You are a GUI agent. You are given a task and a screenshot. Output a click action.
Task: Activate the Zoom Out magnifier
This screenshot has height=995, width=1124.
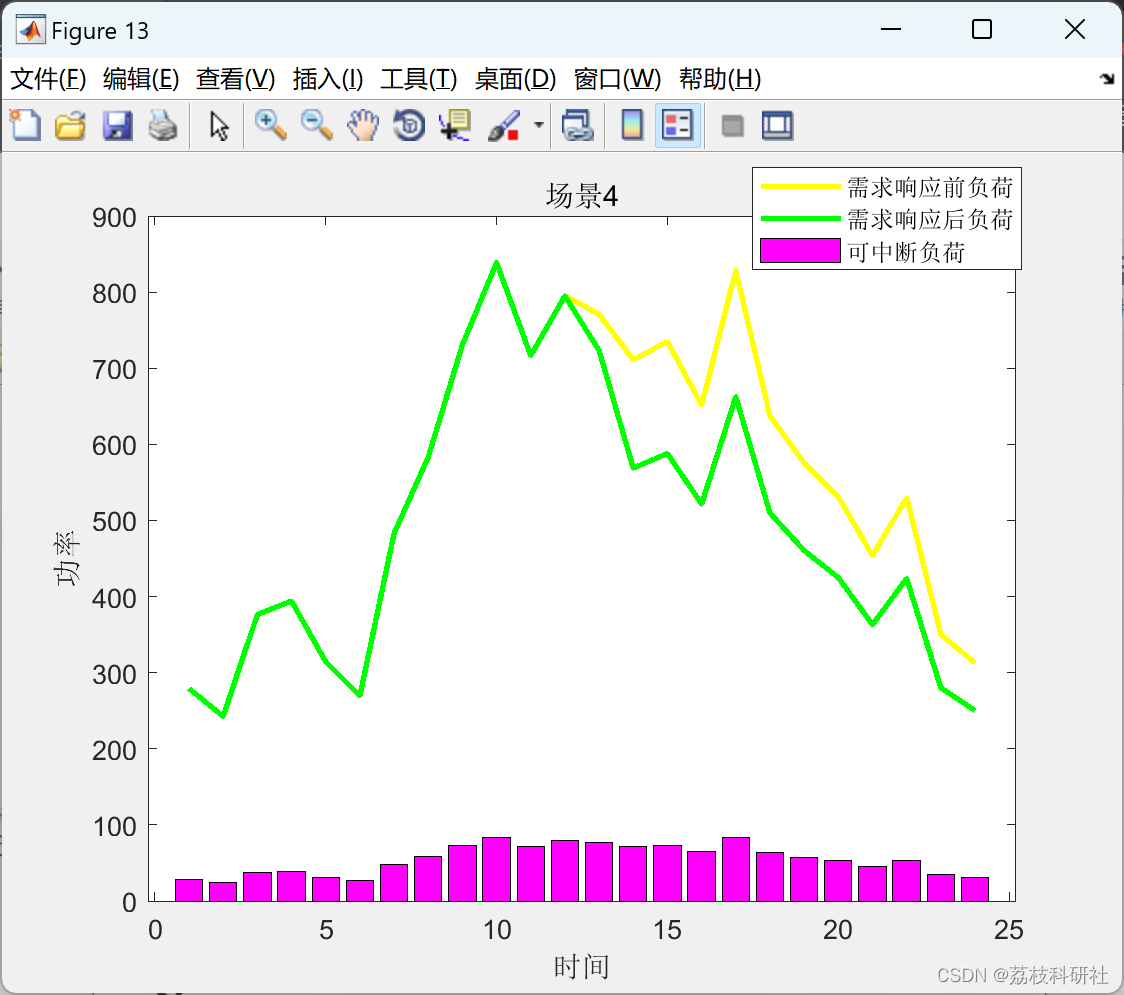point(316,125)
